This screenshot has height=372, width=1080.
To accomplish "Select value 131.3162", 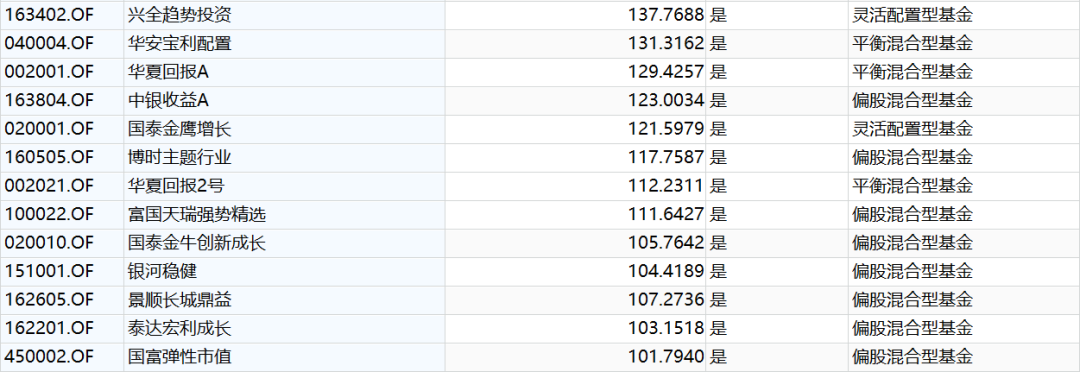I will [666, 44].
